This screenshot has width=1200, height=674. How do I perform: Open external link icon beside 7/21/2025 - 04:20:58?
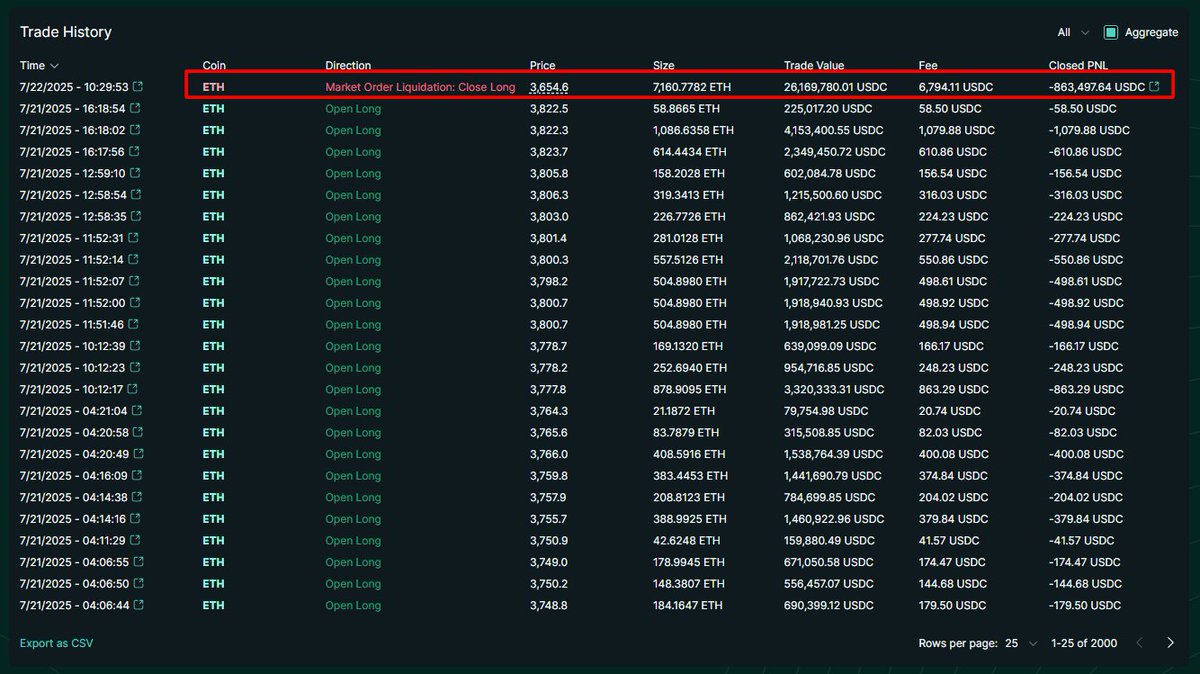click(137, 432)
